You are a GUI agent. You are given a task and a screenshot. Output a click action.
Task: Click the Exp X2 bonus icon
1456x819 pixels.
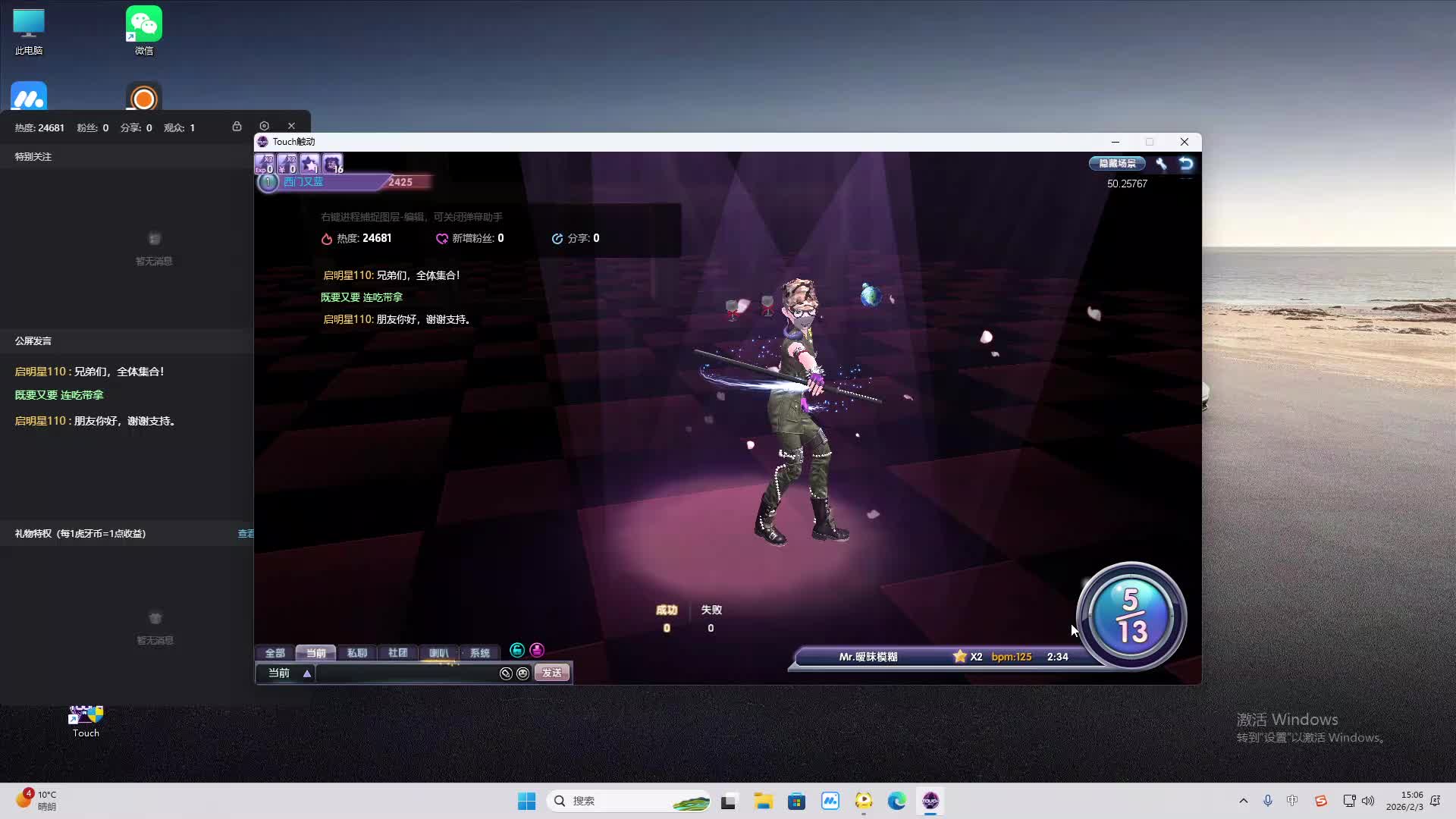[x=264, y=163]
